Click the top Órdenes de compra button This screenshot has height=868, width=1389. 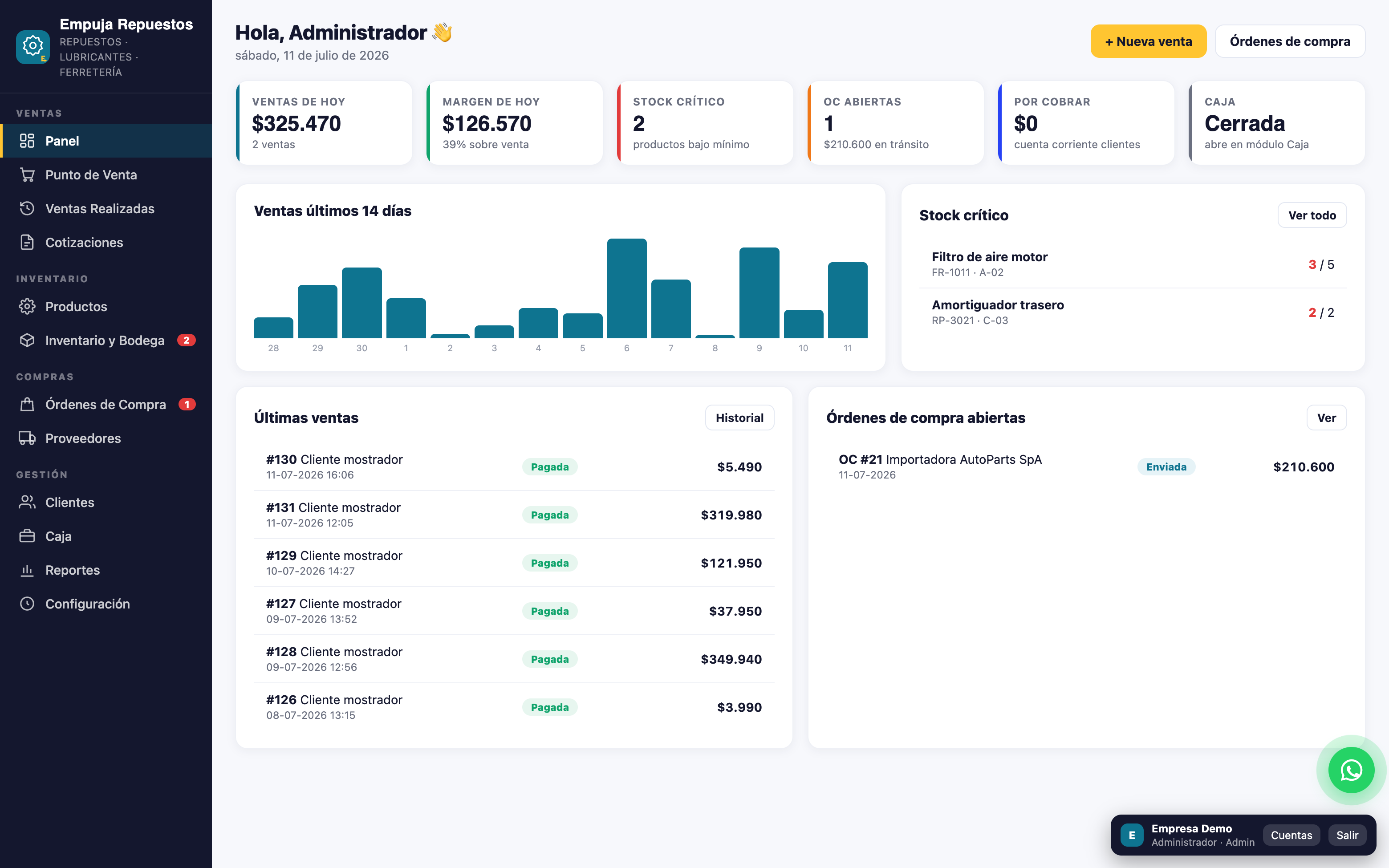(x=1290, y=41)
